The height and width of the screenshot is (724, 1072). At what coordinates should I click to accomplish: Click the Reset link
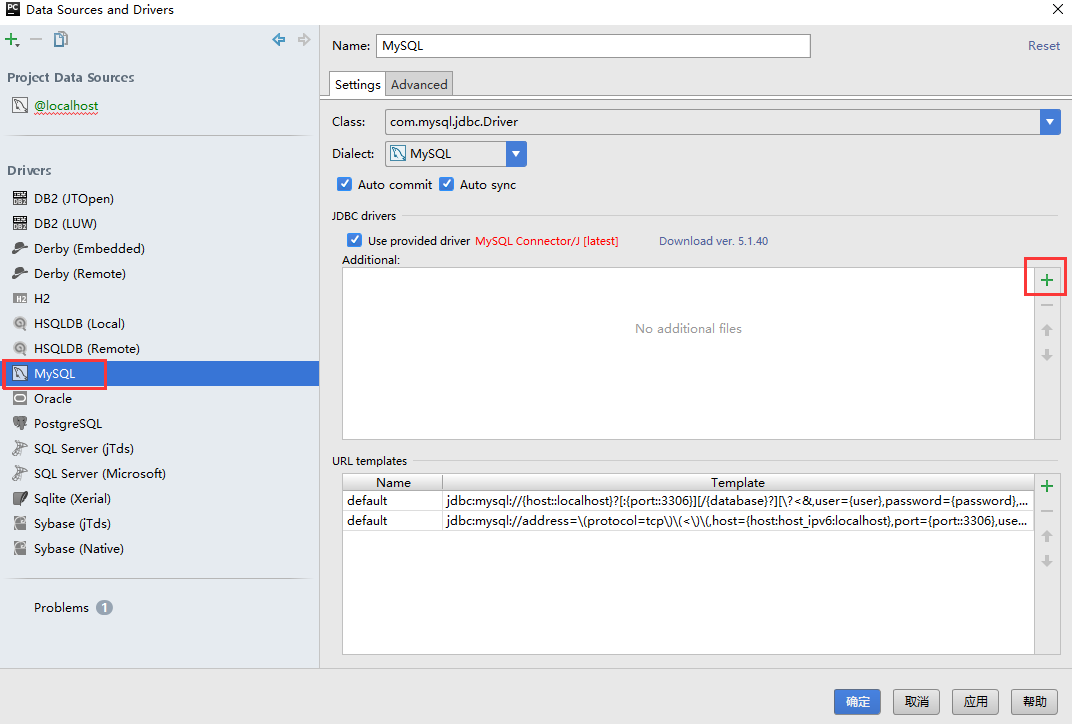tap(1043, 46)
